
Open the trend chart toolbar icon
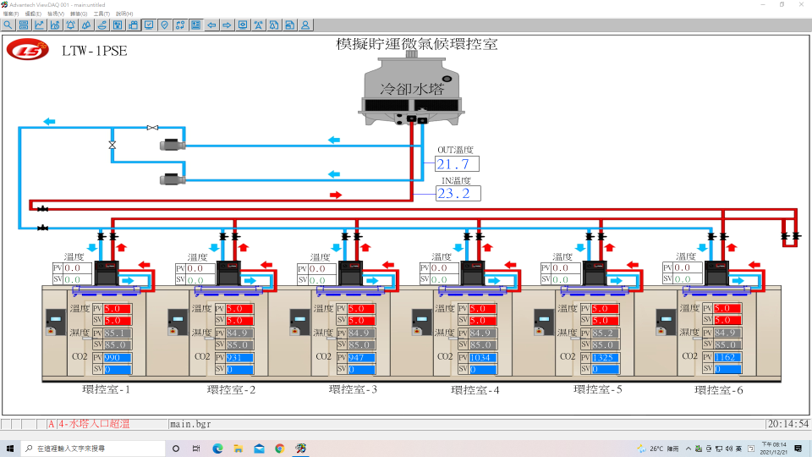39,25
